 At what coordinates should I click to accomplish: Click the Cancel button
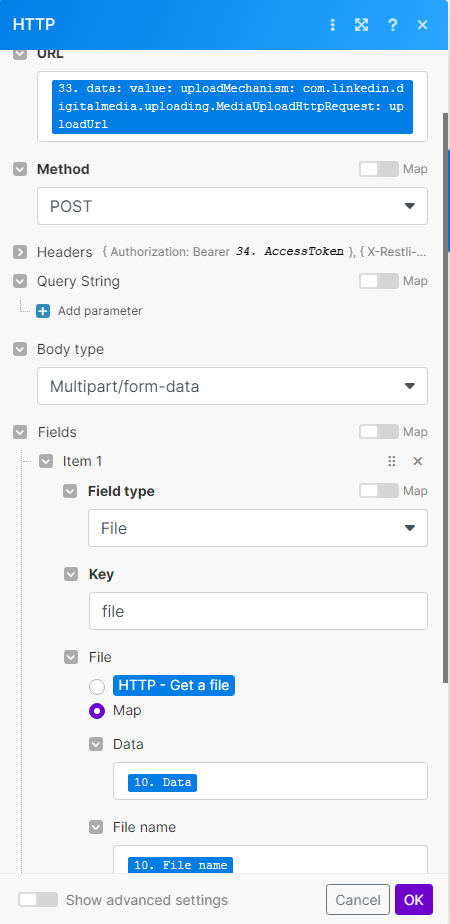coord(358,900)
